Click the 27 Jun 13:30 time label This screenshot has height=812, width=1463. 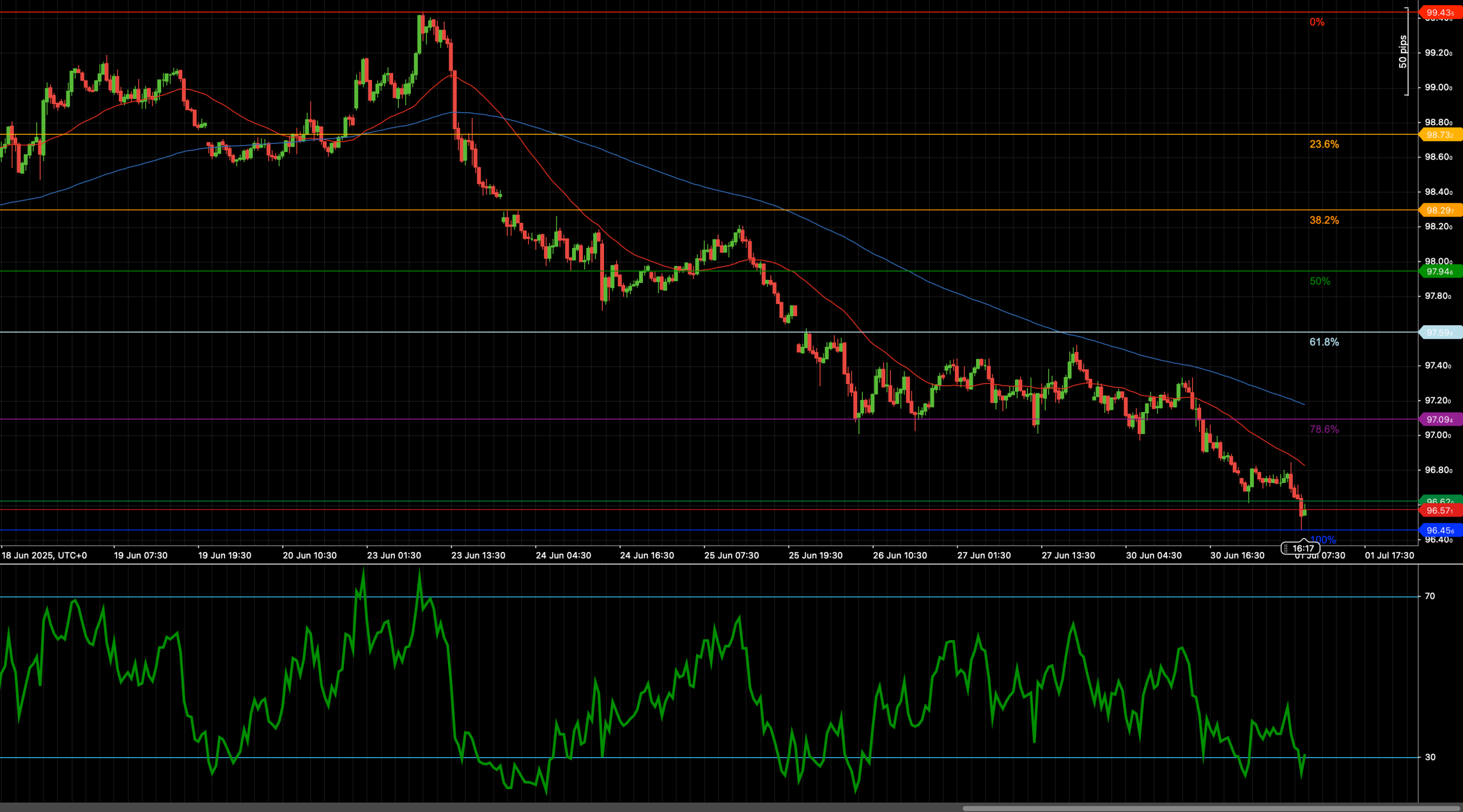pos(1069,555)
